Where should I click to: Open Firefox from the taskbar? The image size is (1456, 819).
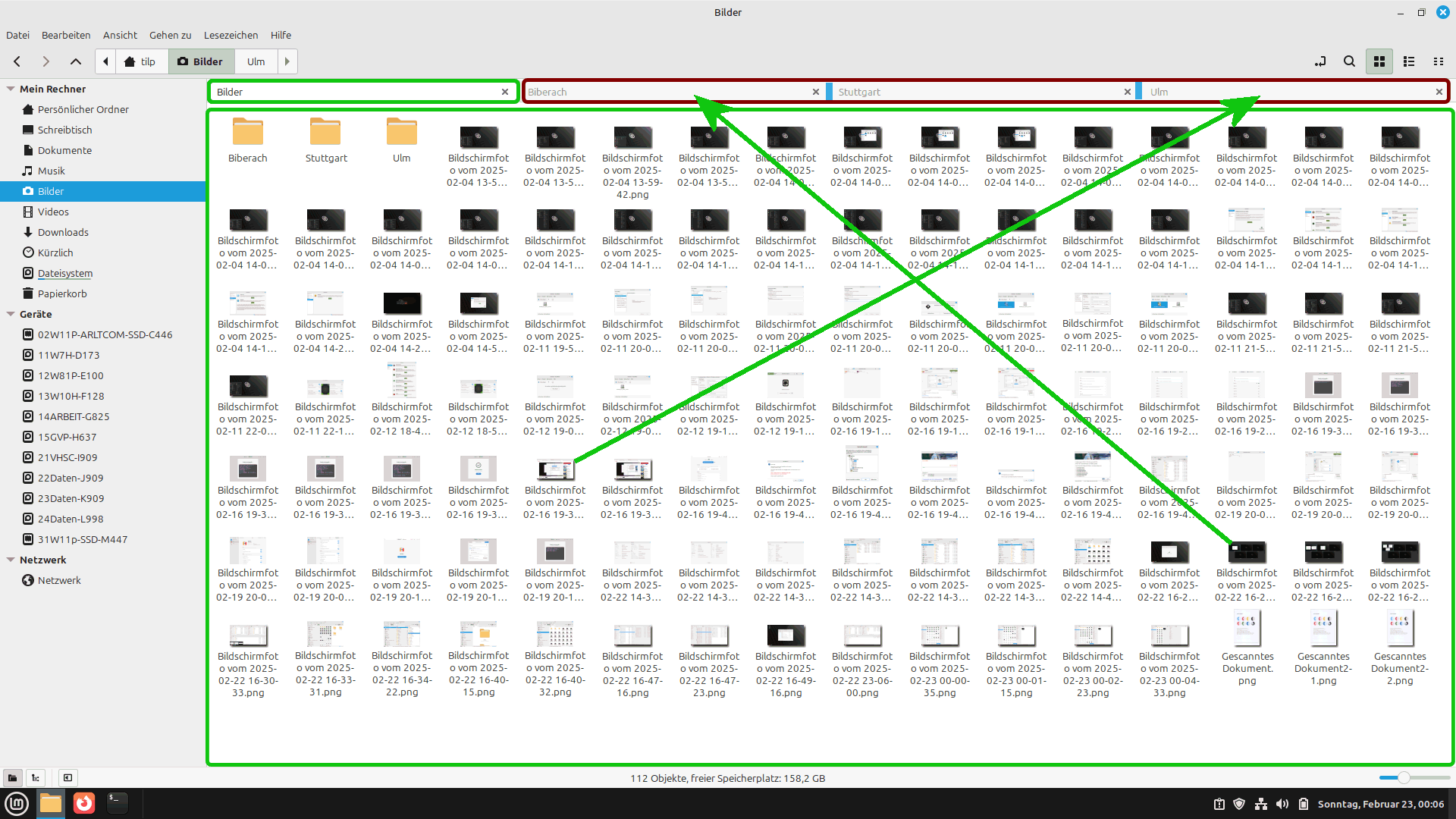point(84,803)
